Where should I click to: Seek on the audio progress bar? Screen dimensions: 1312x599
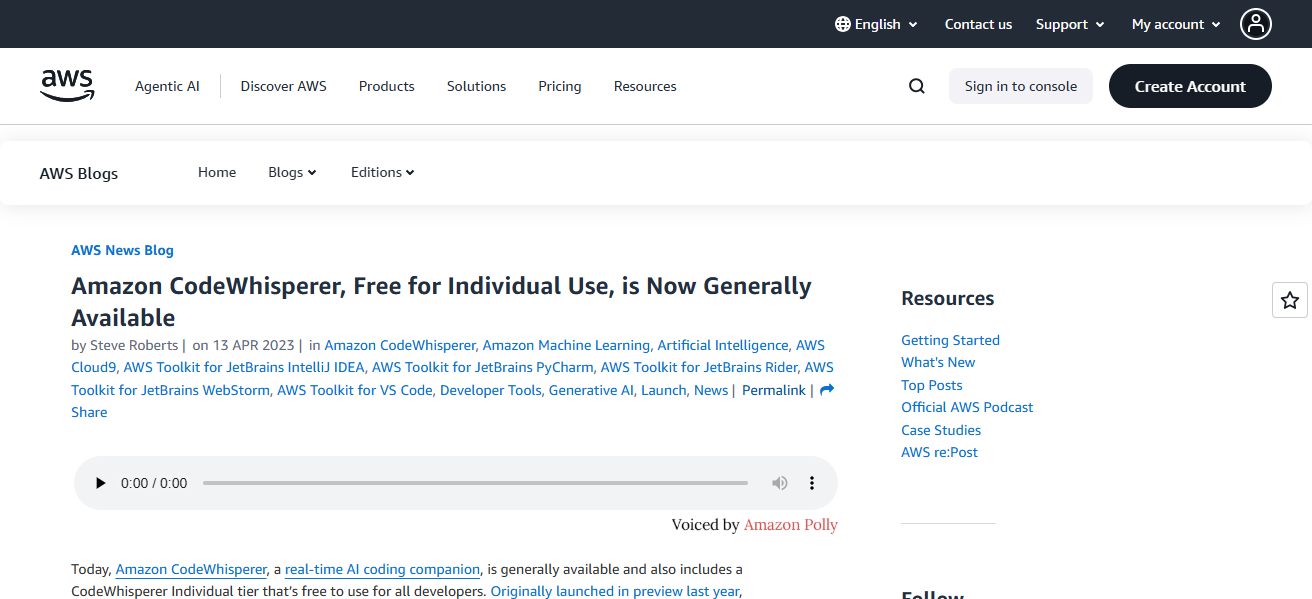click(475, 483)
